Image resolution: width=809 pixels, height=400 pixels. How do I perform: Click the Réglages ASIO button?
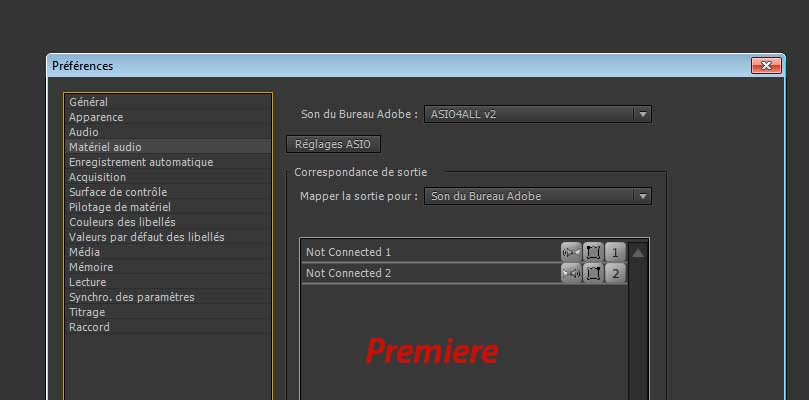pos(333,144)
